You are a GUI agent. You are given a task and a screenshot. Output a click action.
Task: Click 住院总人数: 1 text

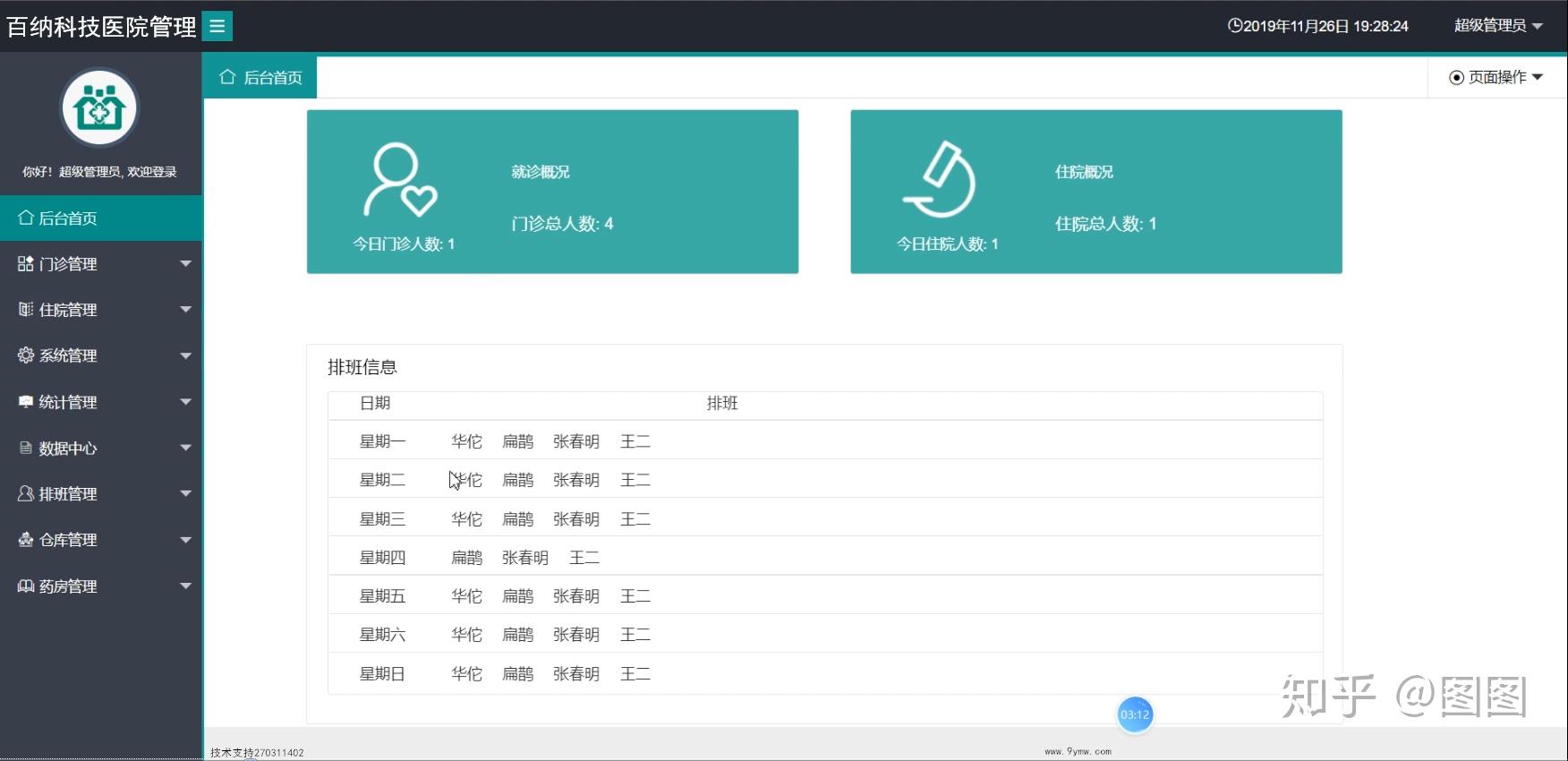pos(1106,224)
